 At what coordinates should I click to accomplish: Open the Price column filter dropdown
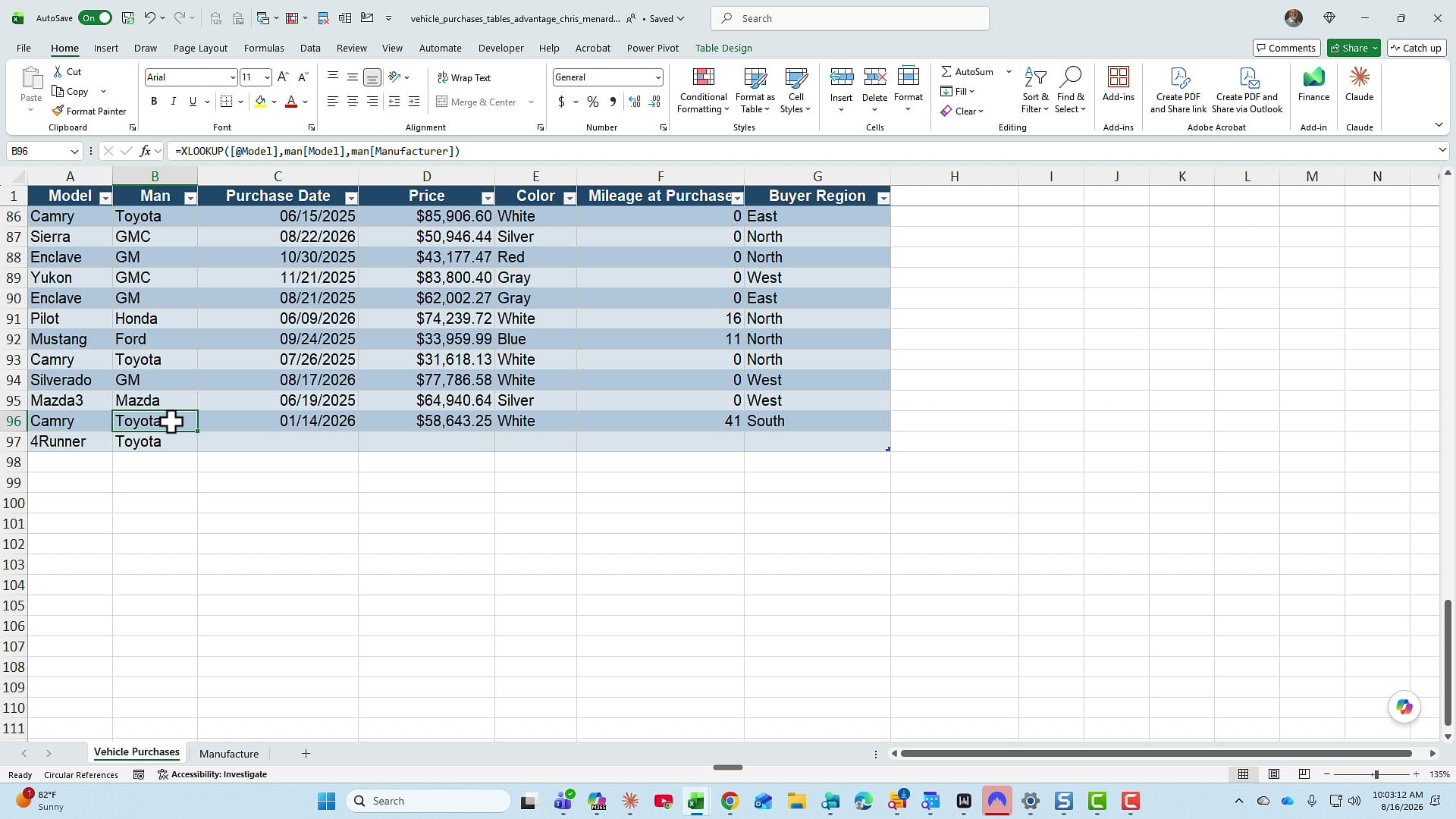click(x=488, y=198)
